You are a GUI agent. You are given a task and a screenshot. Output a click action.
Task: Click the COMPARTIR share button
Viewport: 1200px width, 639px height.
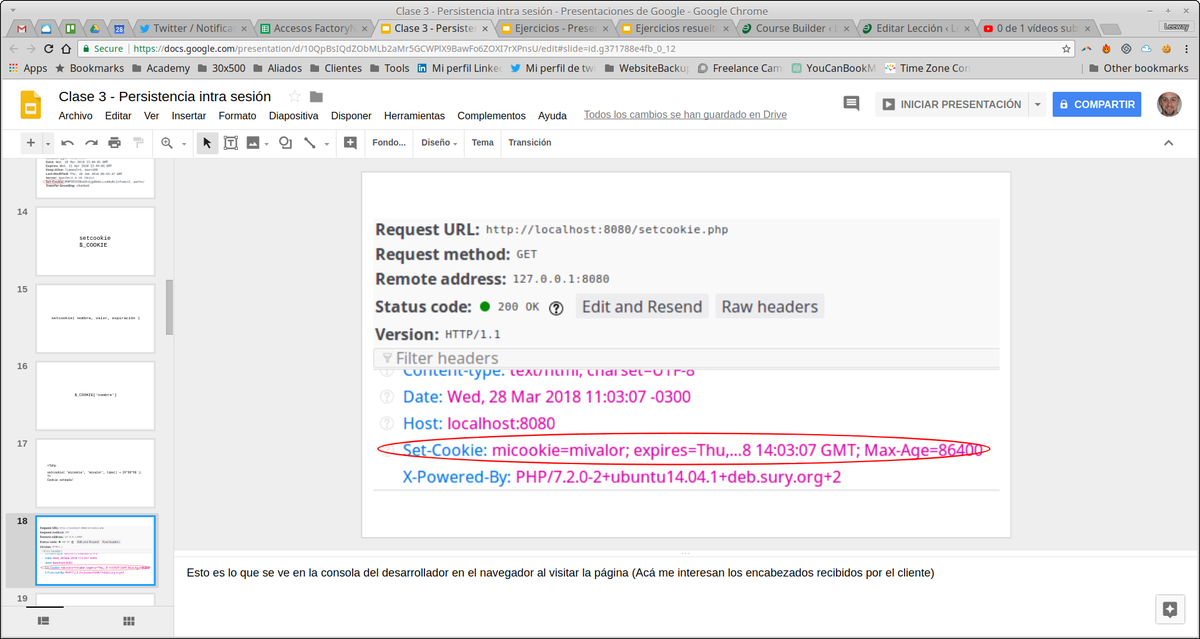pyautogui.click(x=1096, y=104)
